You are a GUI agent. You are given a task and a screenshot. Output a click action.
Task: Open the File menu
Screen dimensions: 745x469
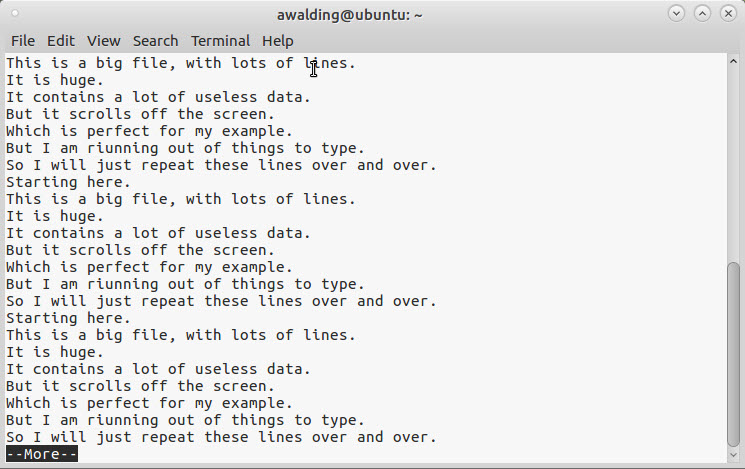coord(23,41)
